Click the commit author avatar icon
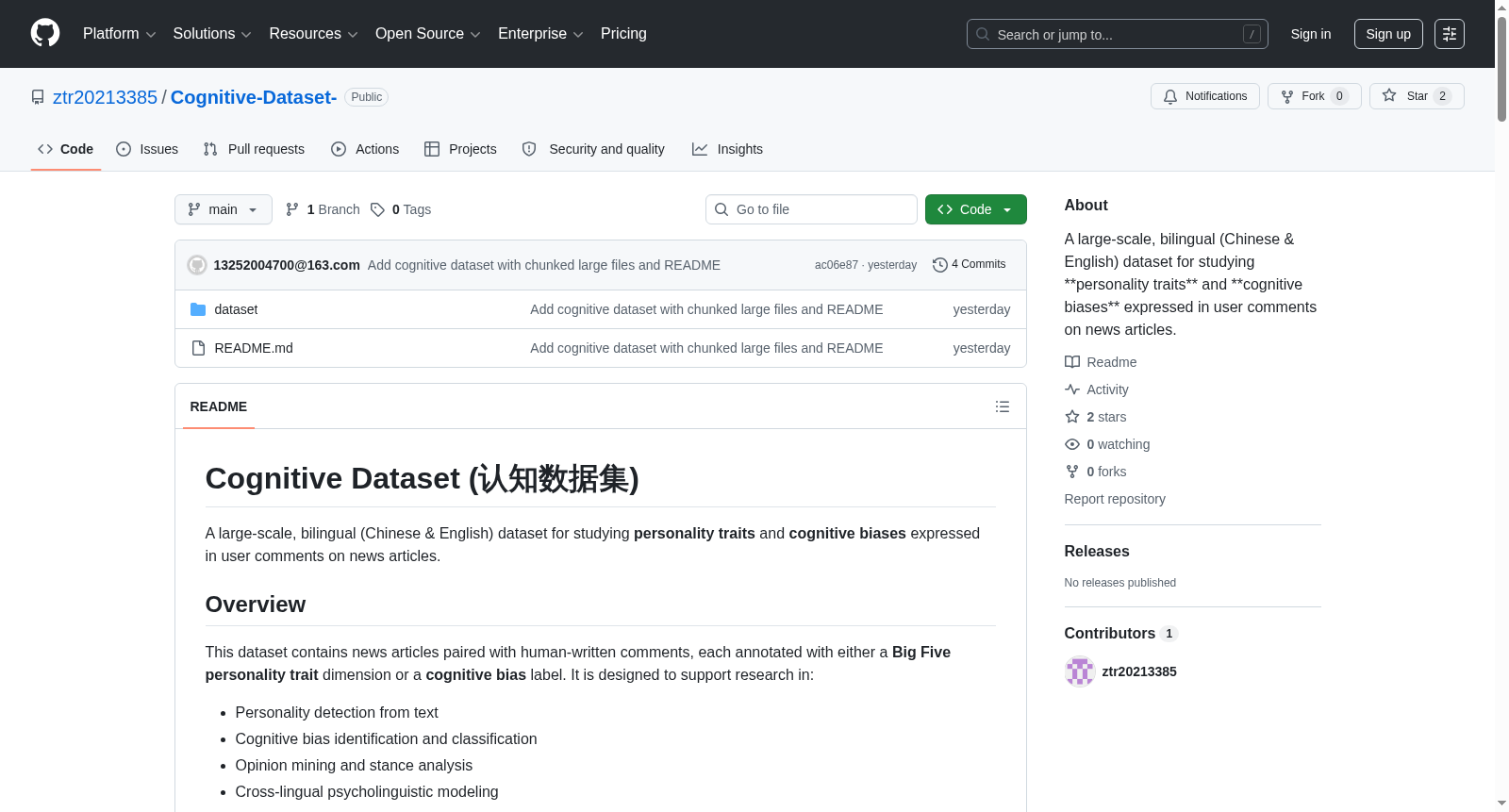The width and height of the screenshot is (1509, 812). (x=197, y=265)
